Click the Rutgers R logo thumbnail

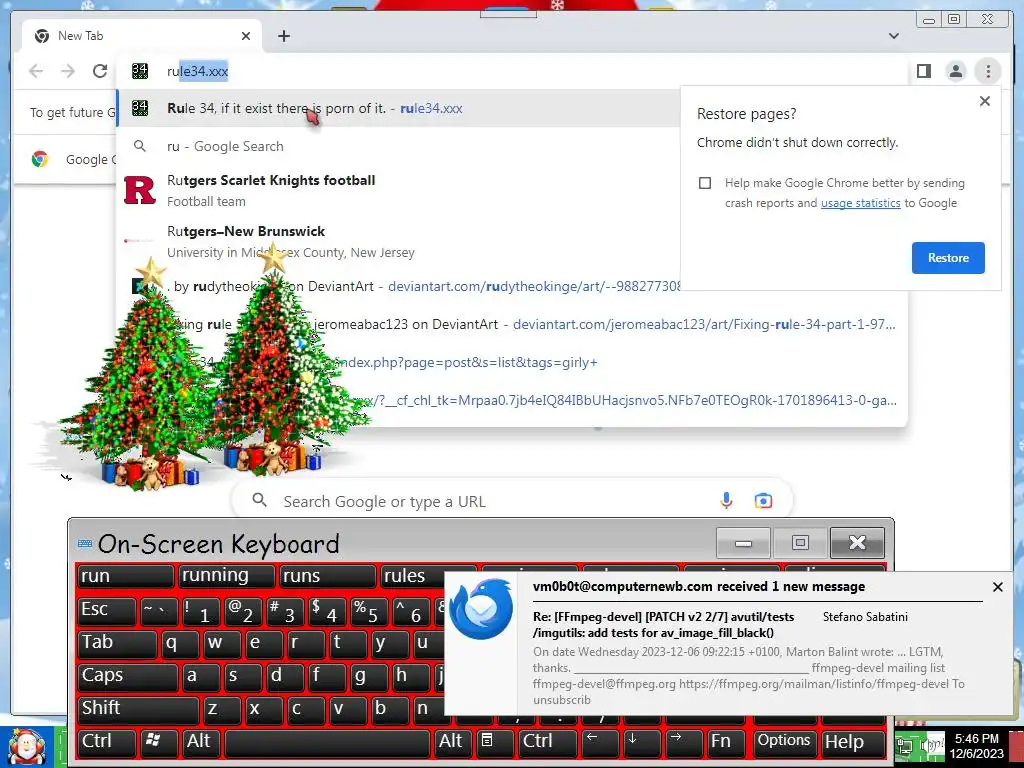click(140, 191)
